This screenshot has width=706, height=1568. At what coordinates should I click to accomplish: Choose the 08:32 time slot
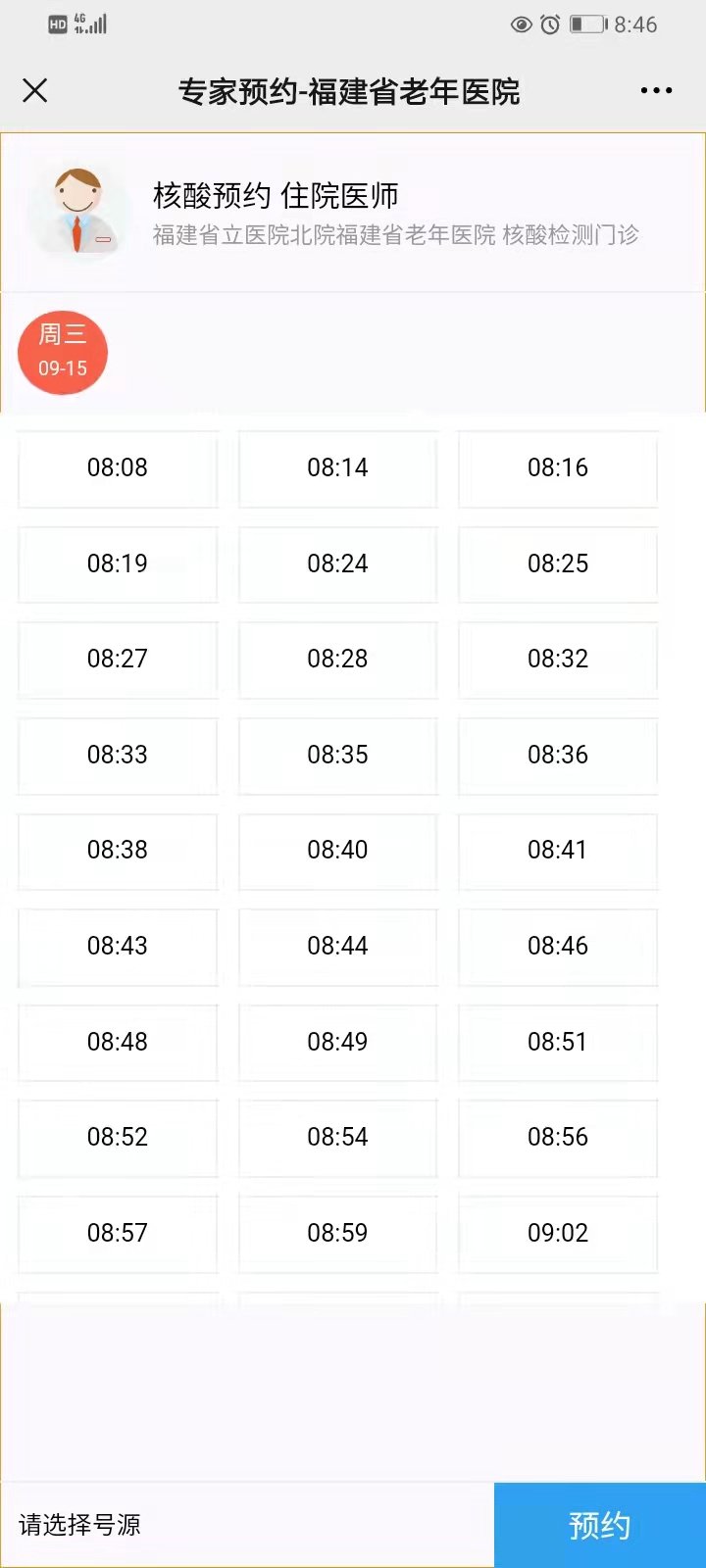pos(558,660)
